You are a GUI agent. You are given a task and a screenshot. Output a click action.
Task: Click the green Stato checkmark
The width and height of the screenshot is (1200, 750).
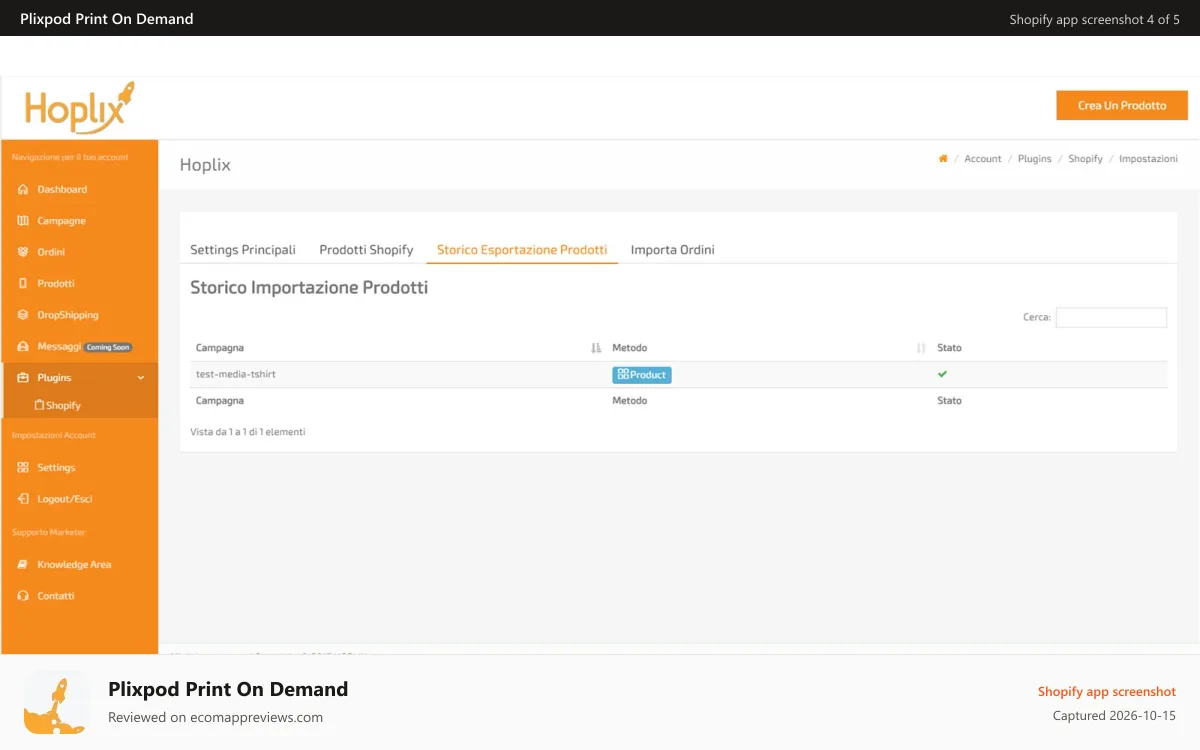coord(942,374)
